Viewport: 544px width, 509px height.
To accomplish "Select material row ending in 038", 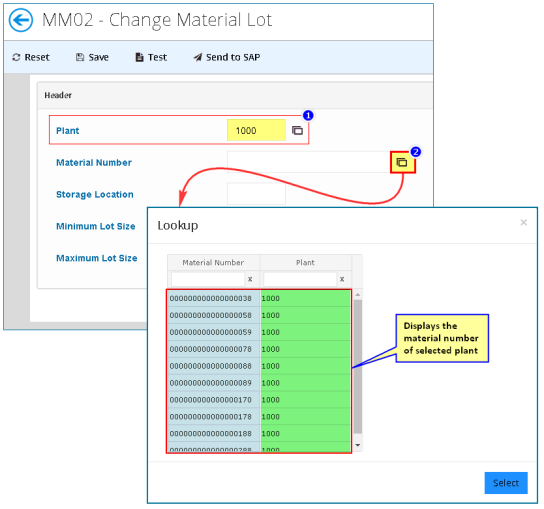I will pyautogui.click(x=259, y=298).
